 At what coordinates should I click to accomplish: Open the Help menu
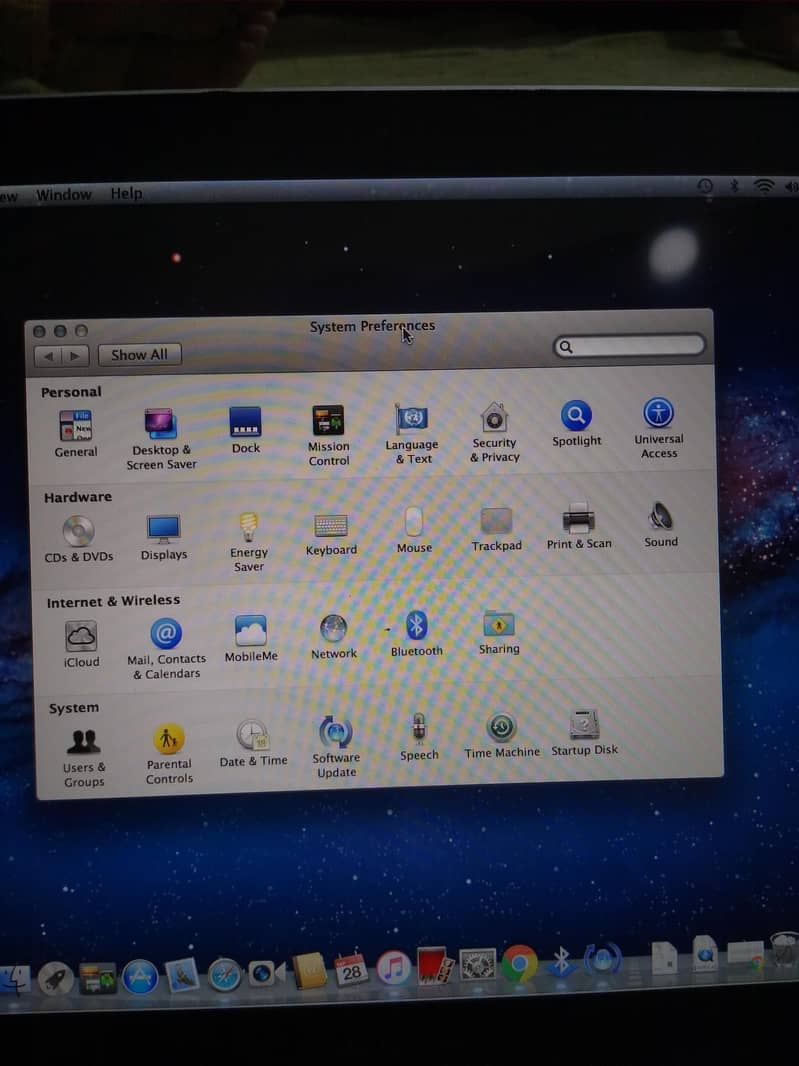point(126,193)
